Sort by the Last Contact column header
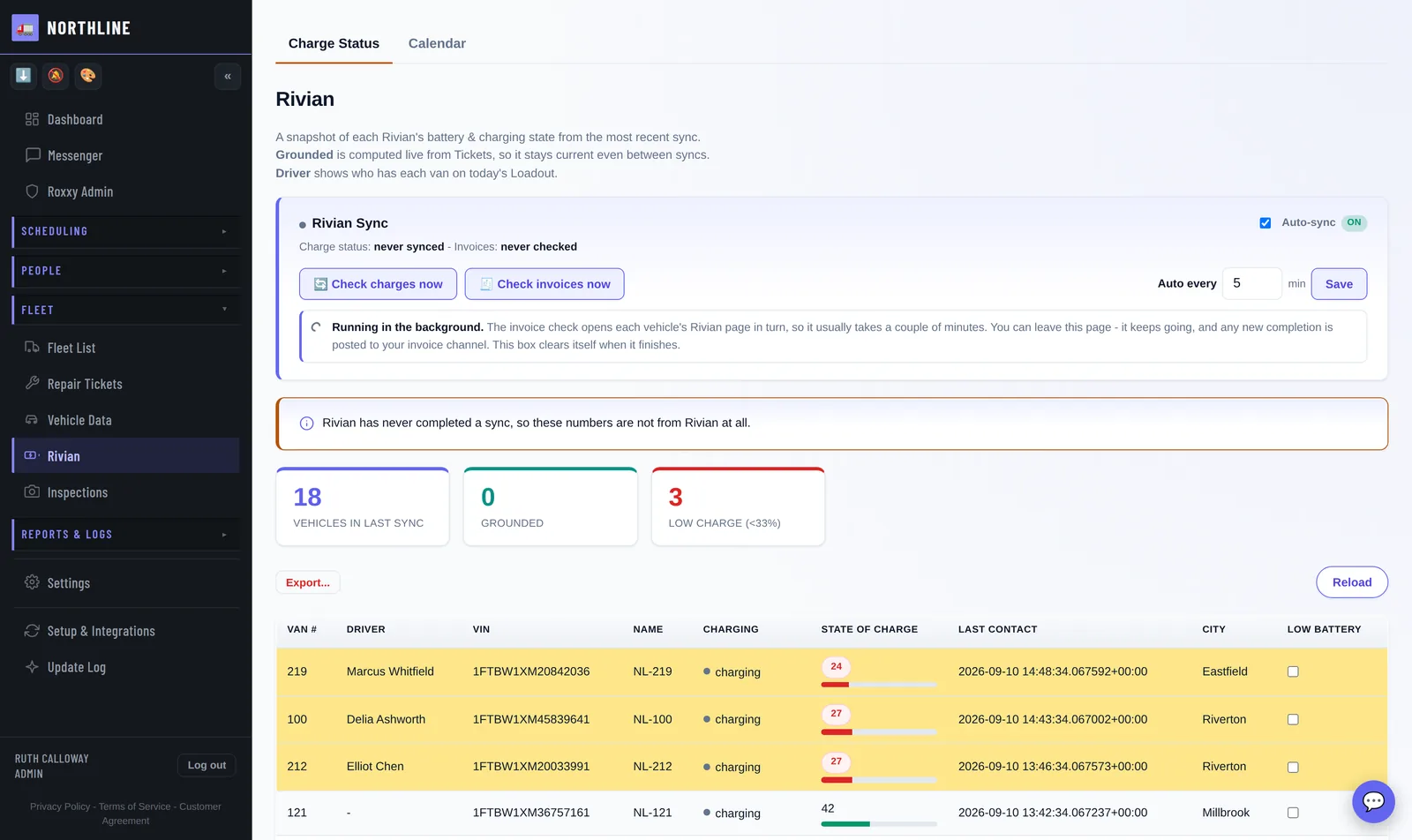1412x840 pixels. coord(998,630)
